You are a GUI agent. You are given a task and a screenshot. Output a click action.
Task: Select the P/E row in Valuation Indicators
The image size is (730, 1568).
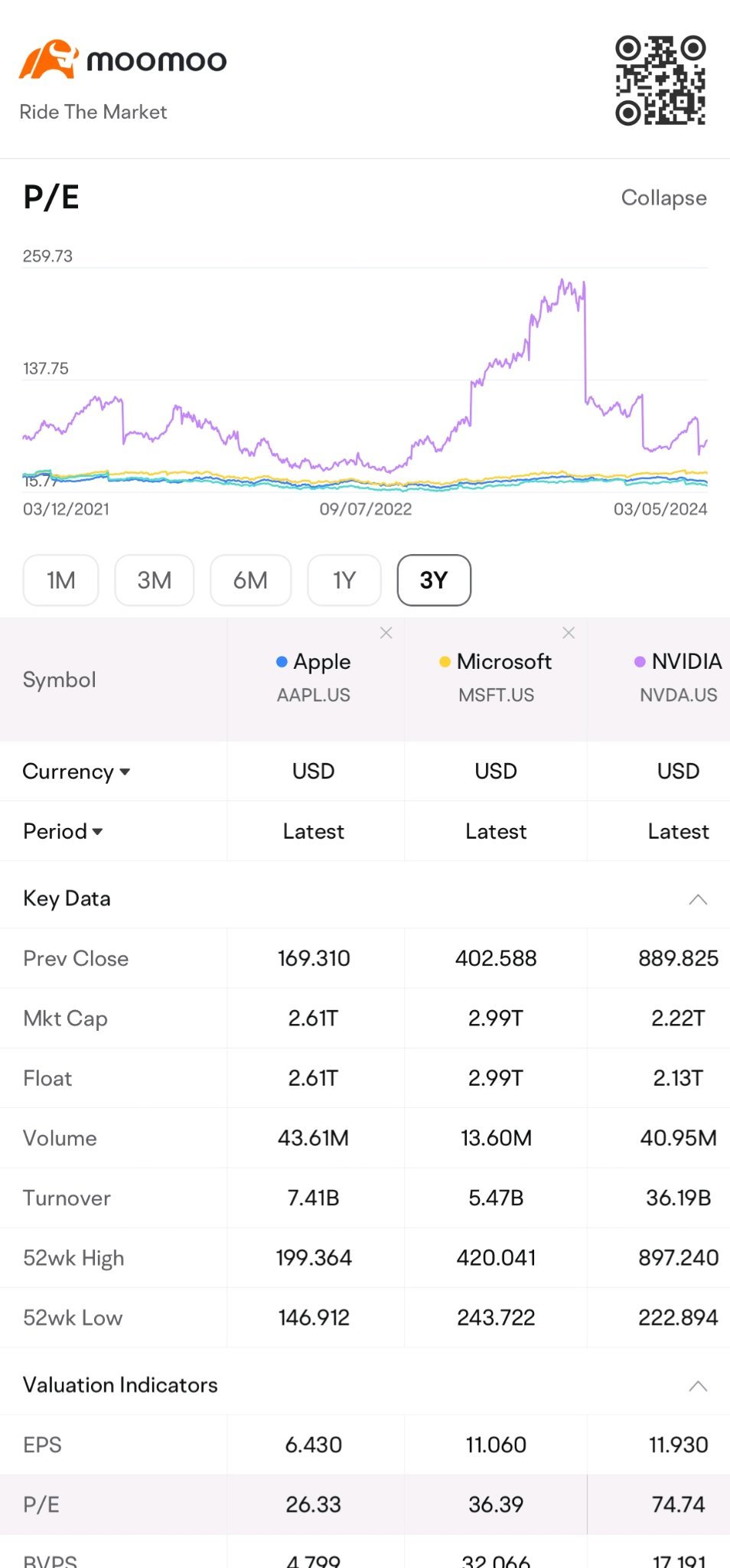tap(365, 1504)
